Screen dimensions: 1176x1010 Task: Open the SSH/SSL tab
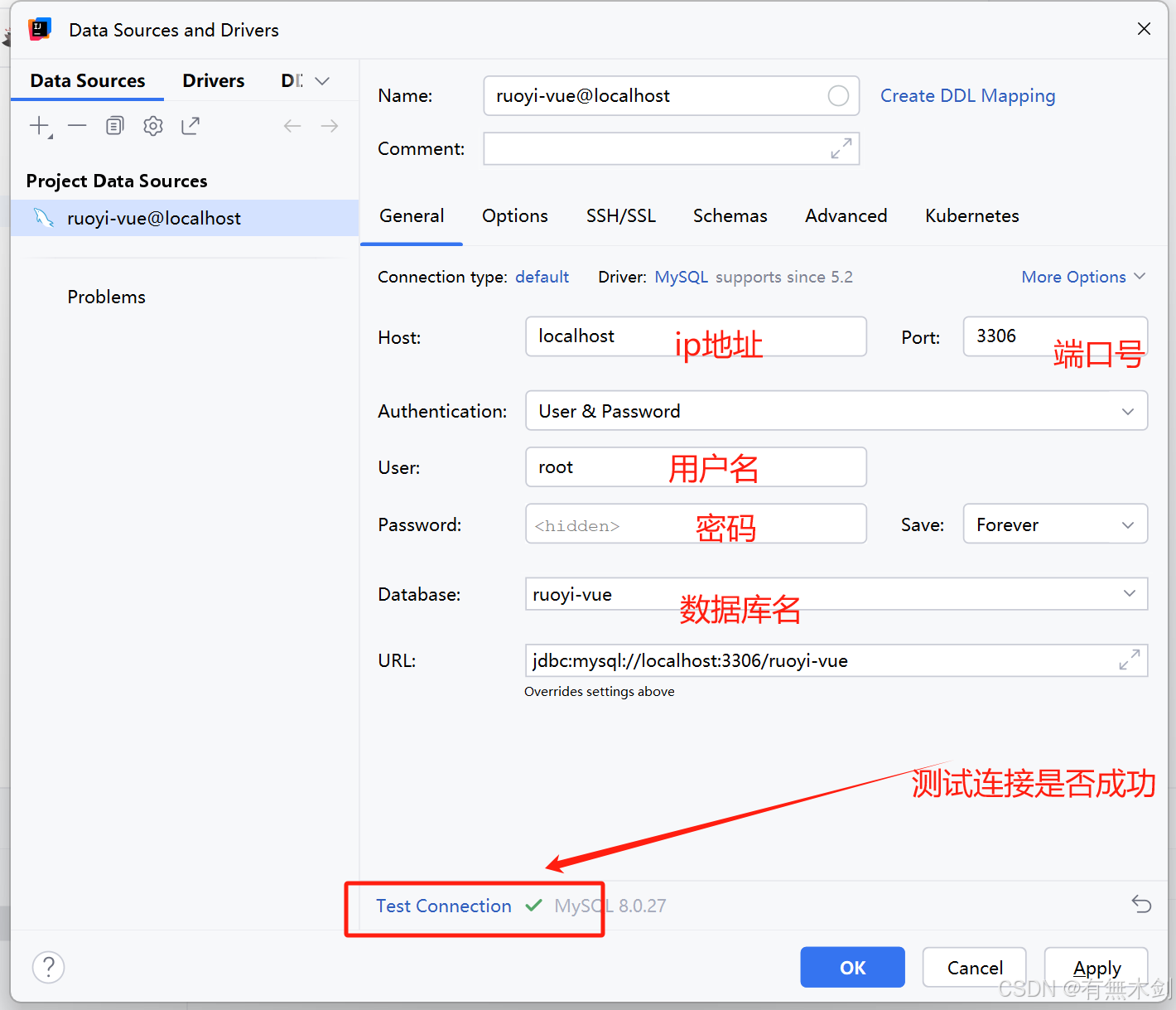[x=621, y=216]
